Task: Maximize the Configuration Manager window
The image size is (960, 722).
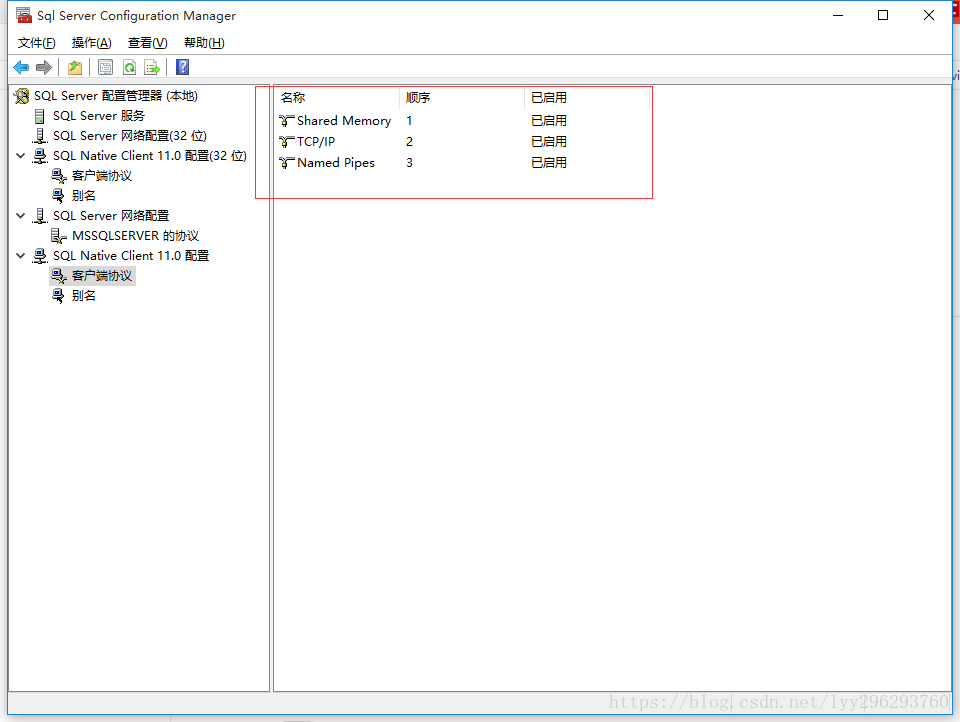Action: pos(883,15)
